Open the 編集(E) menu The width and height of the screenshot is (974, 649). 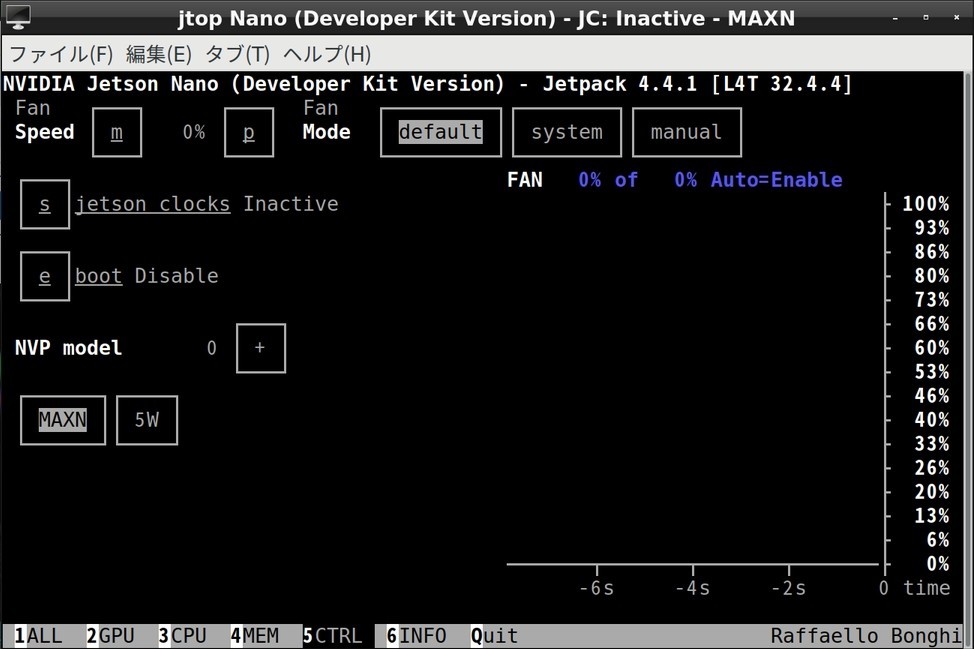(x=158, y=54)
